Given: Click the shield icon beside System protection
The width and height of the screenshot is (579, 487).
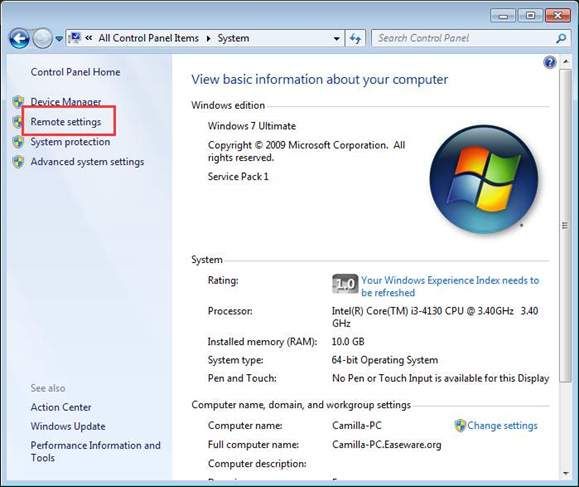Looking at the screenshot, I should click(x=18, y=142).
